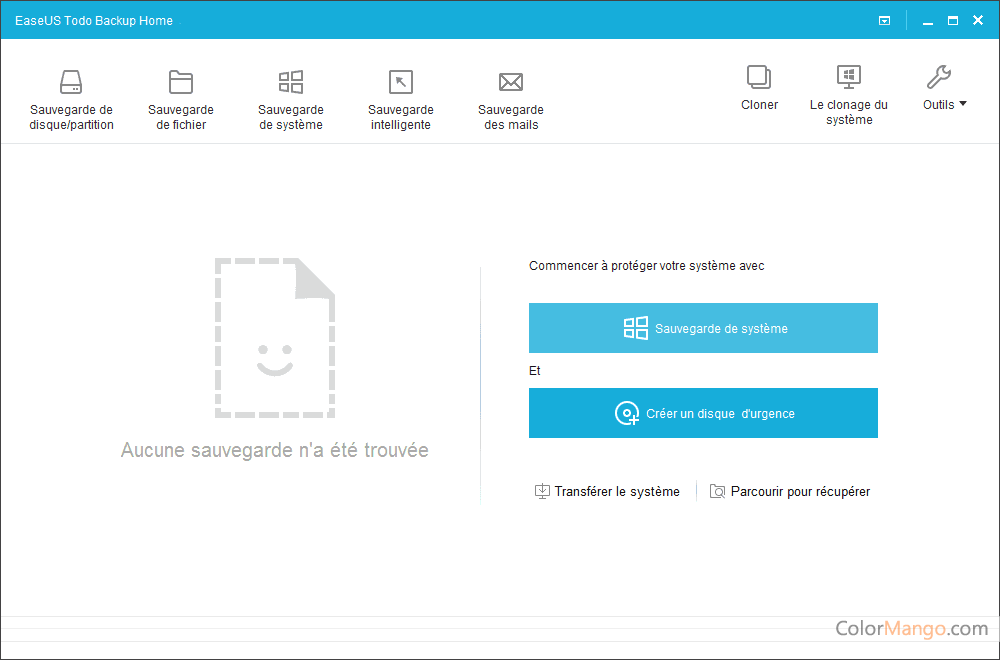Open Sauvegarde des mails envelope icon
This screenshot has height=660, width=1000.
[511, 82]
